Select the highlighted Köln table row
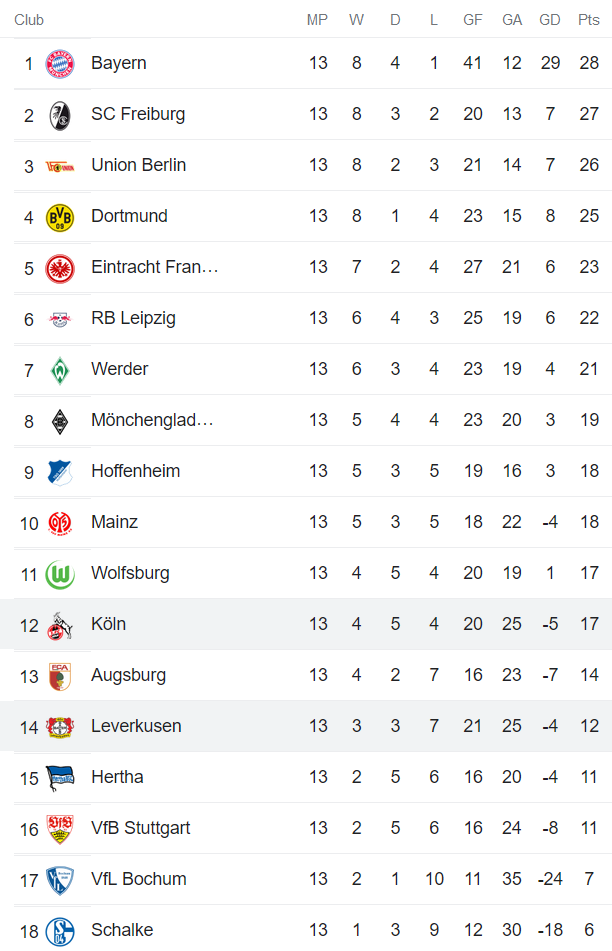The height and width of the screenshot is (951, 612). point(306,623)
